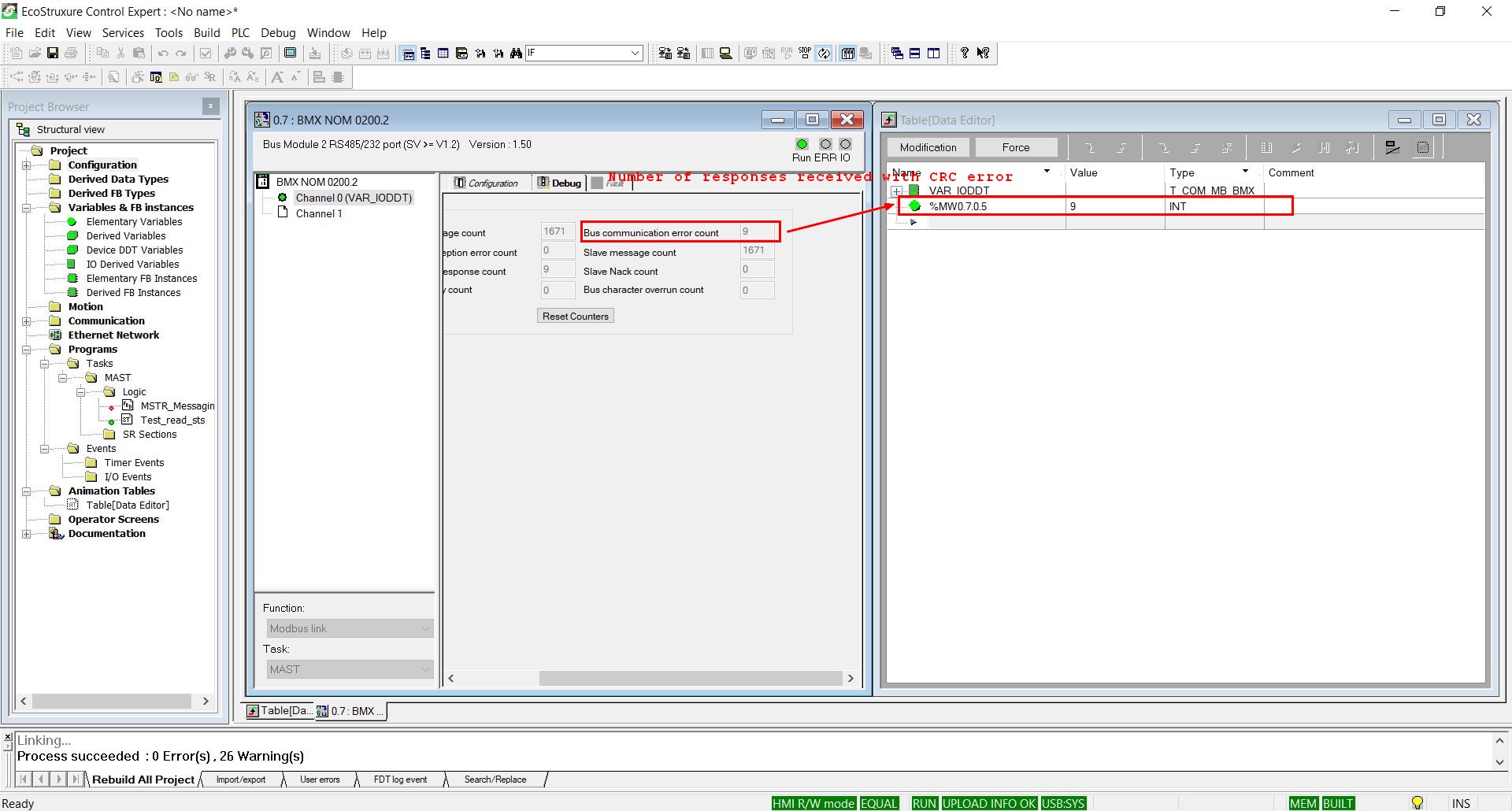Click the Open project folder icon

[35, 53]
